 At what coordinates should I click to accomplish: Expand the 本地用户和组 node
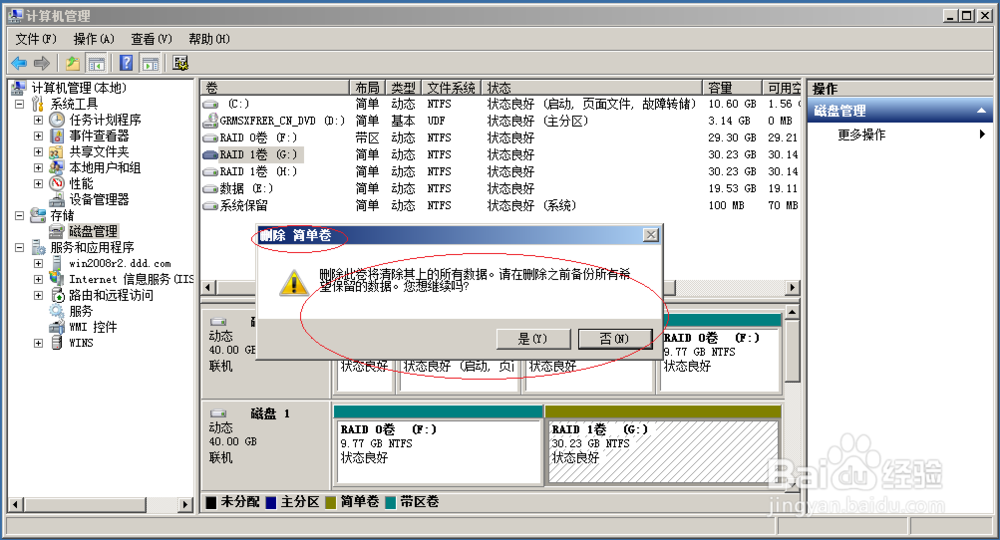click(x=38, y=167)
